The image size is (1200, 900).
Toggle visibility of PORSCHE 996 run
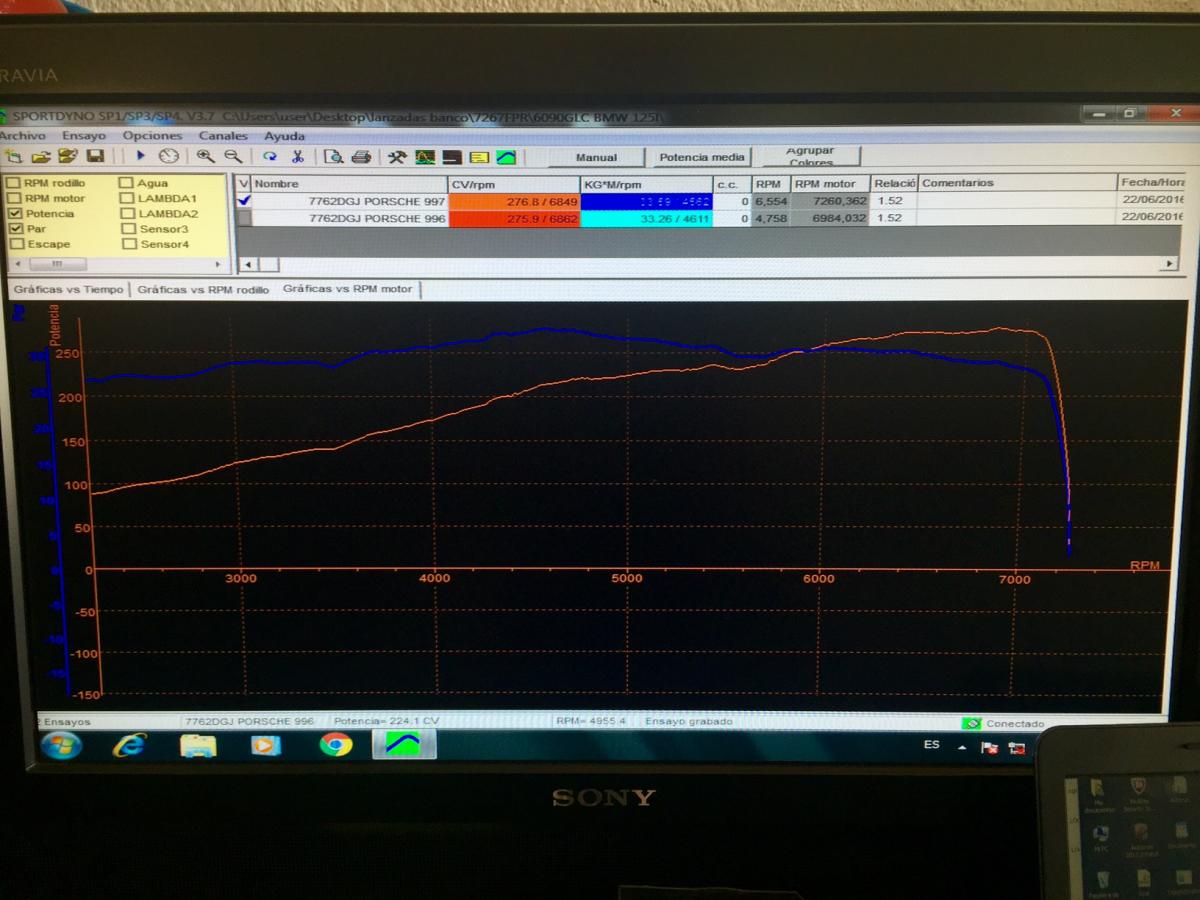coord(244,217)
